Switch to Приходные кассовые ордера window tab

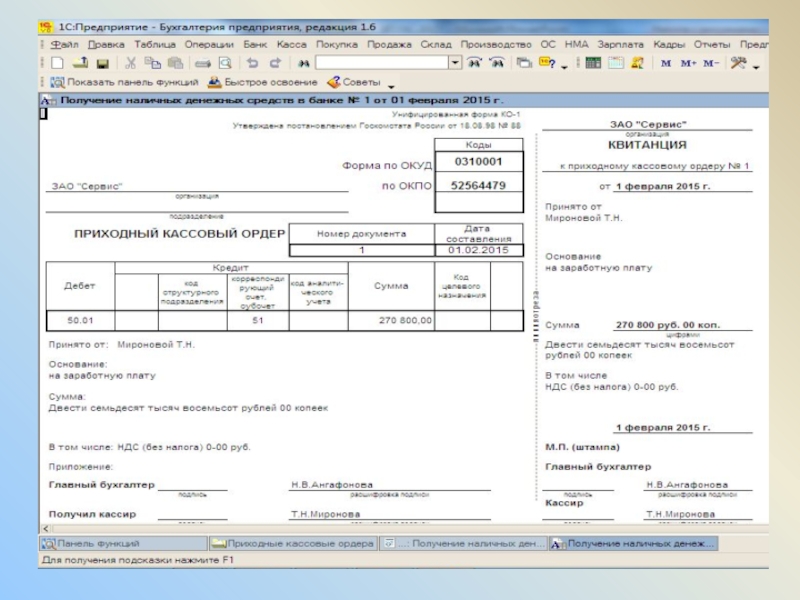[292, 543]
